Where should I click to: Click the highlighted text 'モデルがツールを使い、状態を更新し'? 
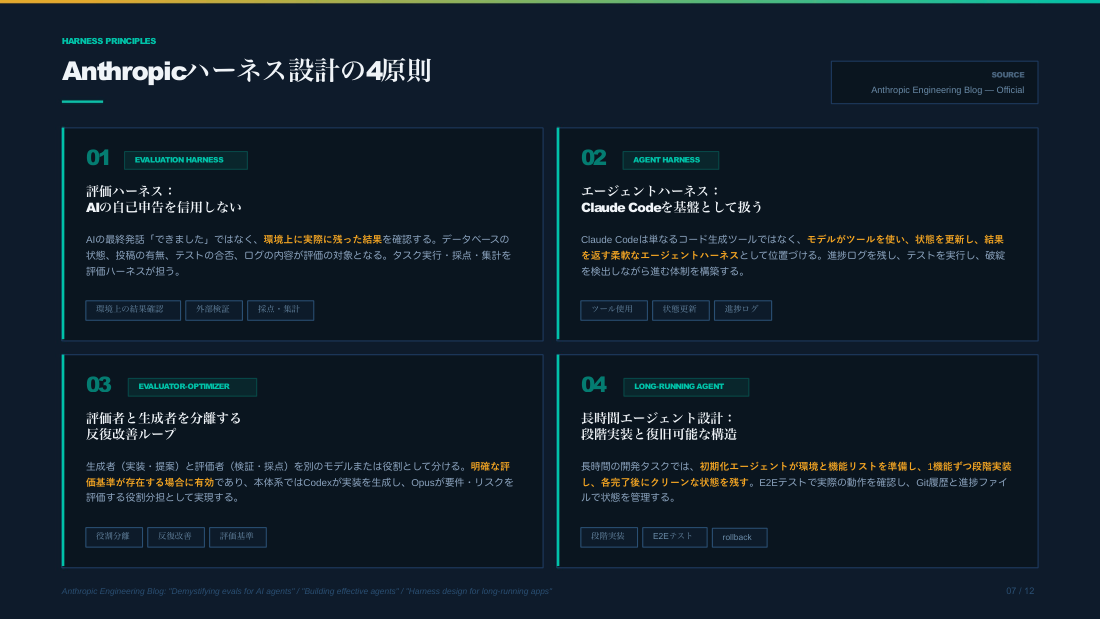891,239
